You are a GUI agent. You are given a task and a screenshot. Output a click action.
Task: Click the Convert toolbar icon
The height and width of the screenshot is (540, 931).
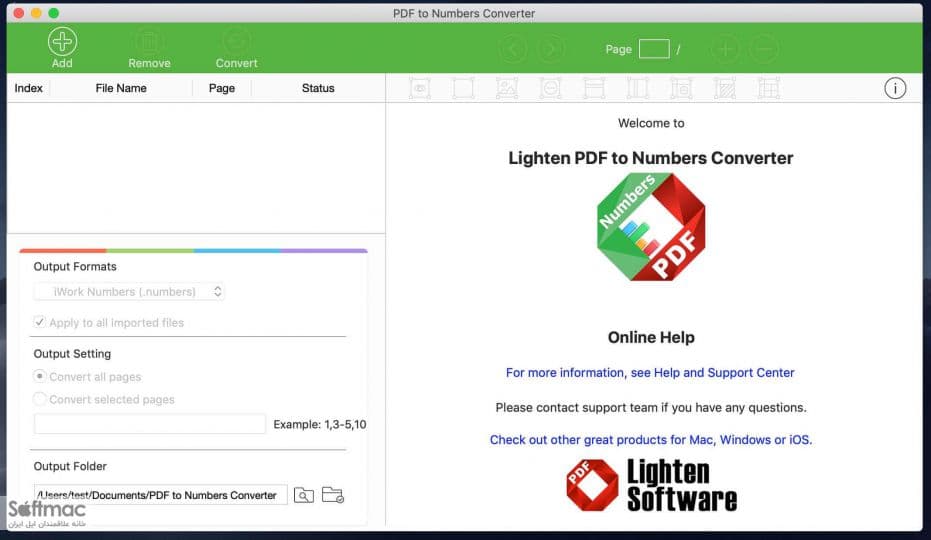pos(236,42)
